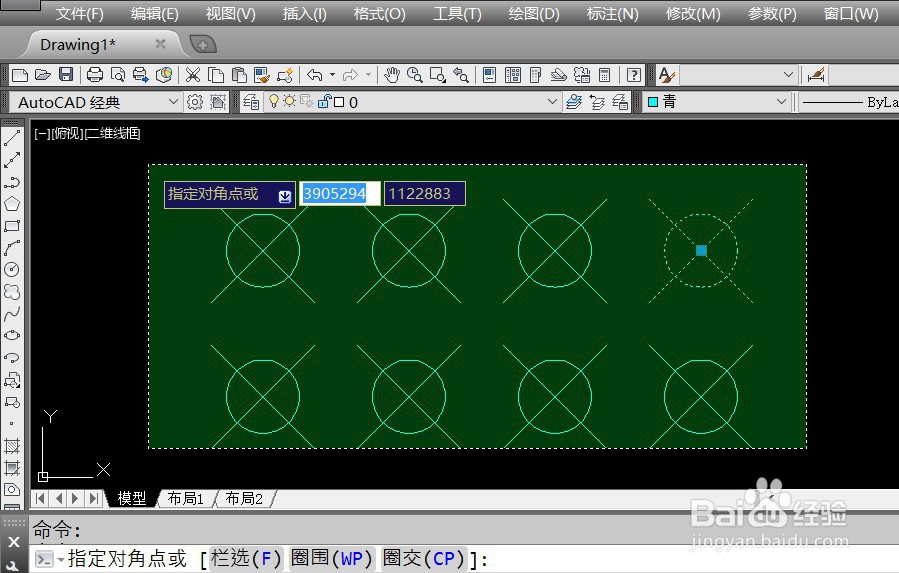This screenshot has height=573, width=899.
Task: Select the Hatch tool
Action: [x=12, y=446]
